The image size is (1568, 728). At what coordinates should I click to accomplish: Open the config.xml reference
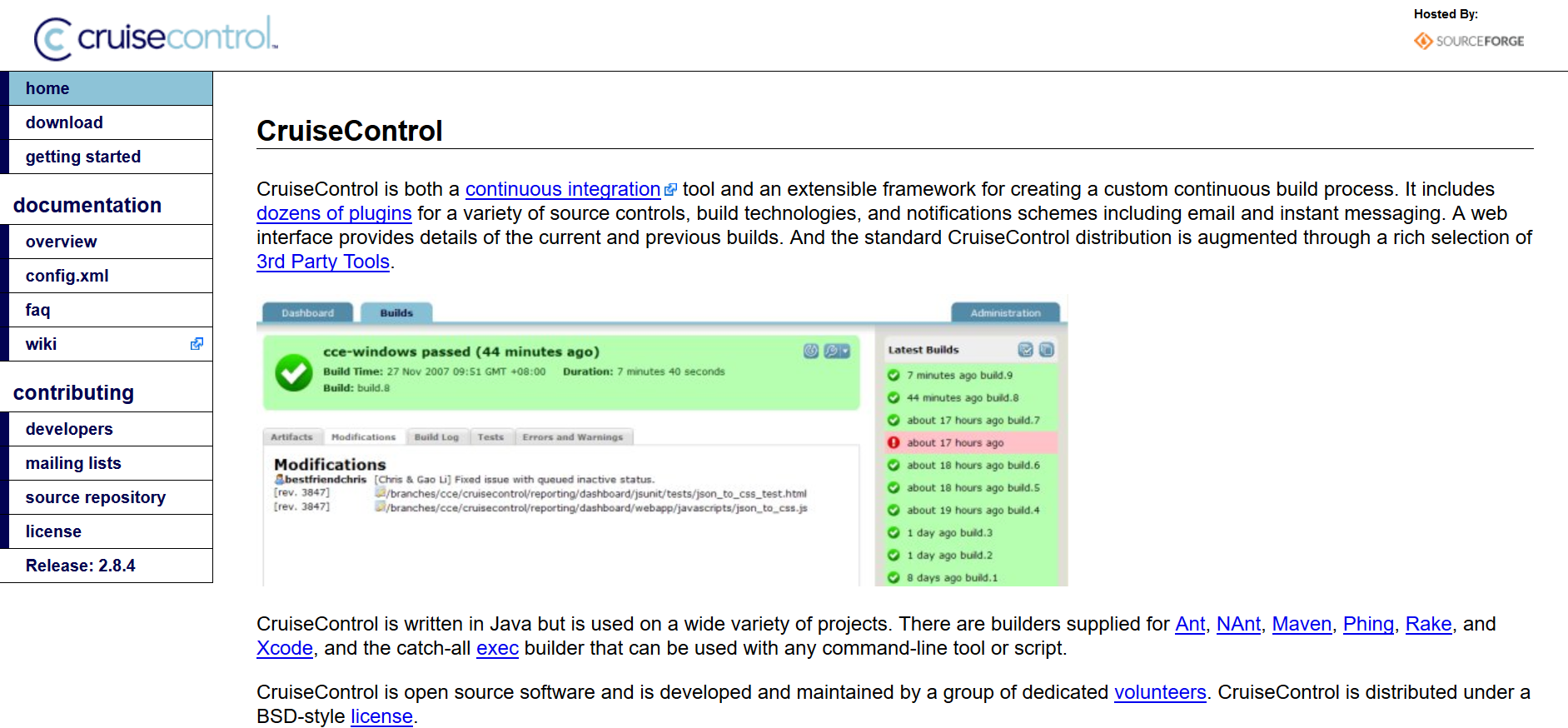[x=110, y=276]
